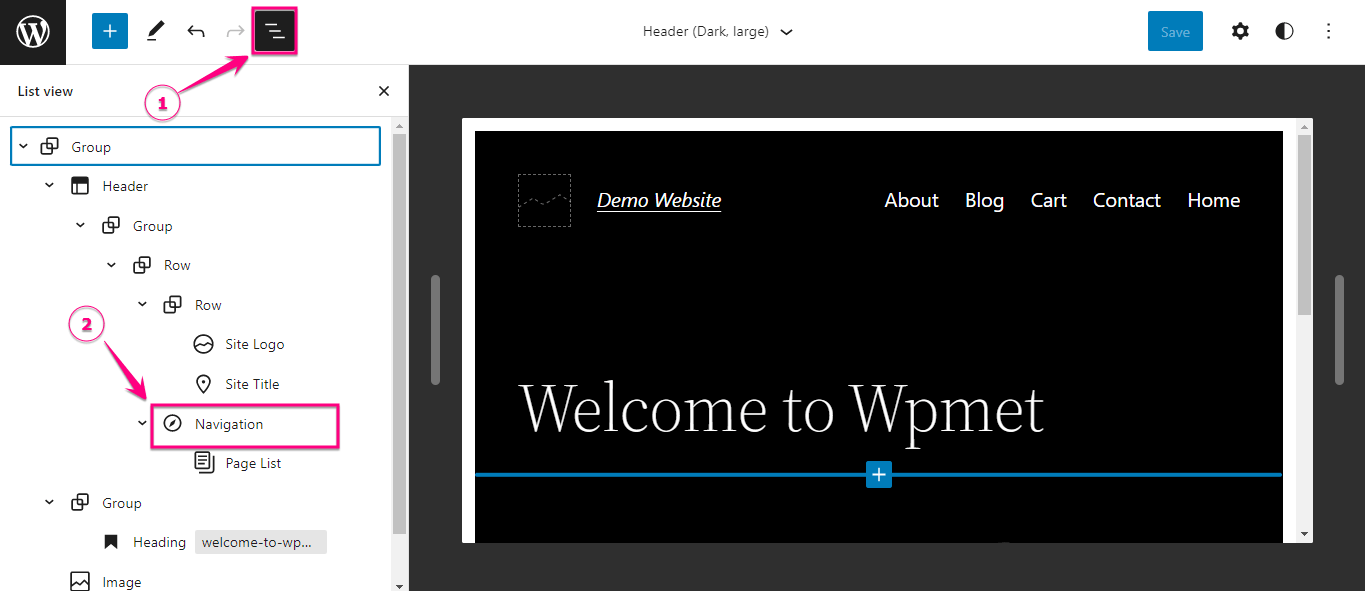This screenshot has width=1365, height=591.
Task: Save the template changes
Action: click(x=1175, y=31)
